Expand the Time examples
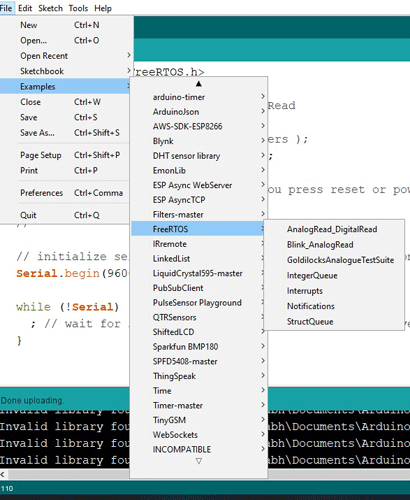 (x=199, y=390)
